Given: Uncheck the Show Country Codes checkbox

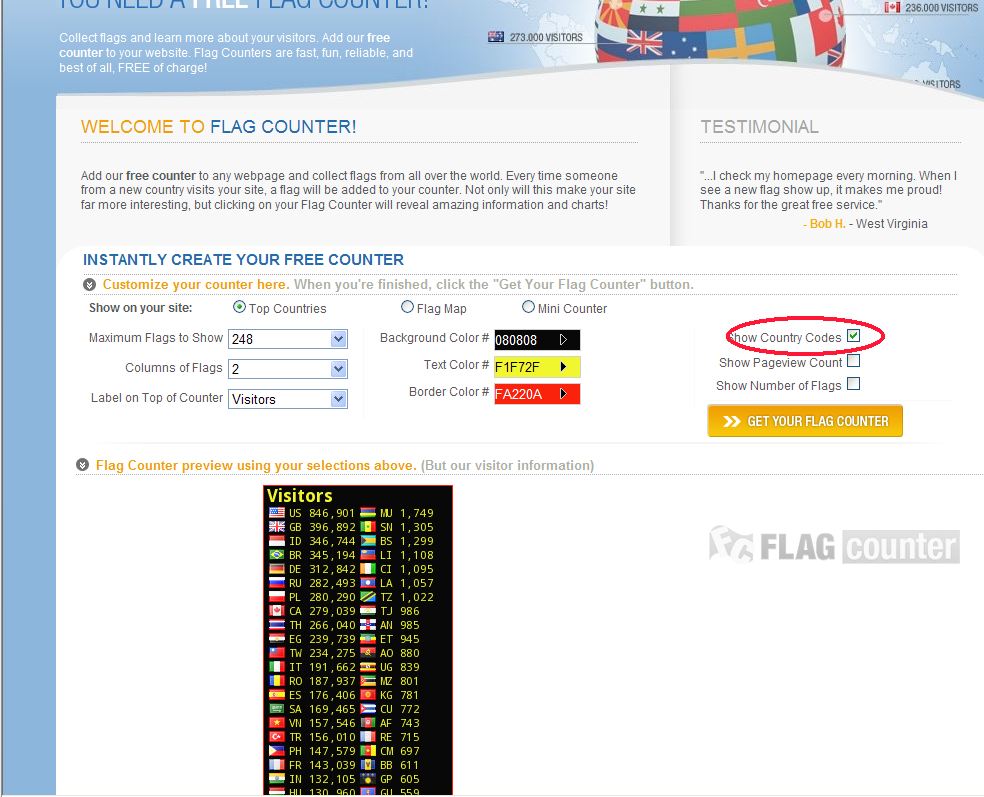Looking at the screenshot, I should [x=853, y=336].
